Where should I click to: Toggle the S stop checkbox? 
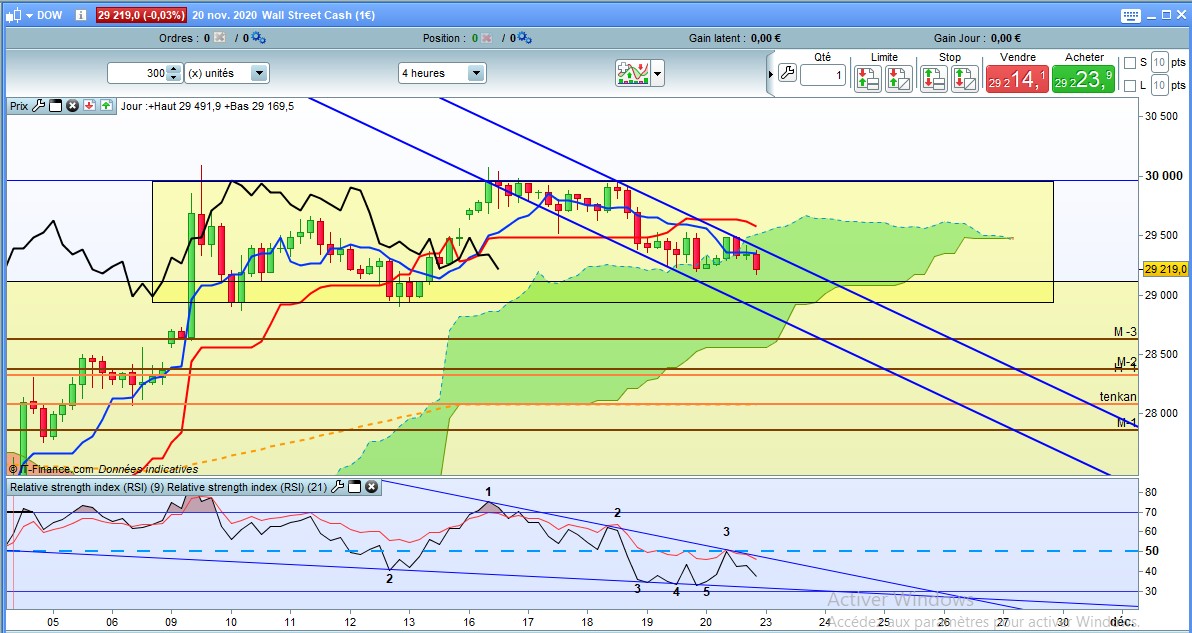click(1130, 62)
